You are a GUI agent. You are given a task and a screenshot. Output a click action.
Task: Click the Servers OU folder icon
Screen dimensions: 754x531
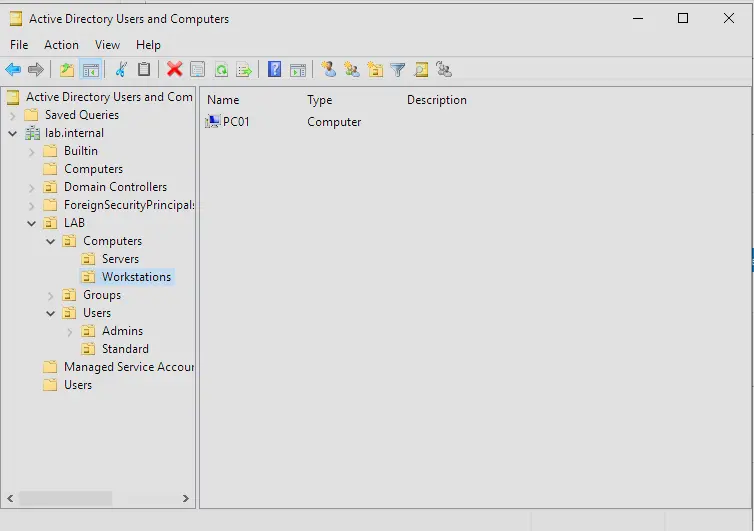88,259
